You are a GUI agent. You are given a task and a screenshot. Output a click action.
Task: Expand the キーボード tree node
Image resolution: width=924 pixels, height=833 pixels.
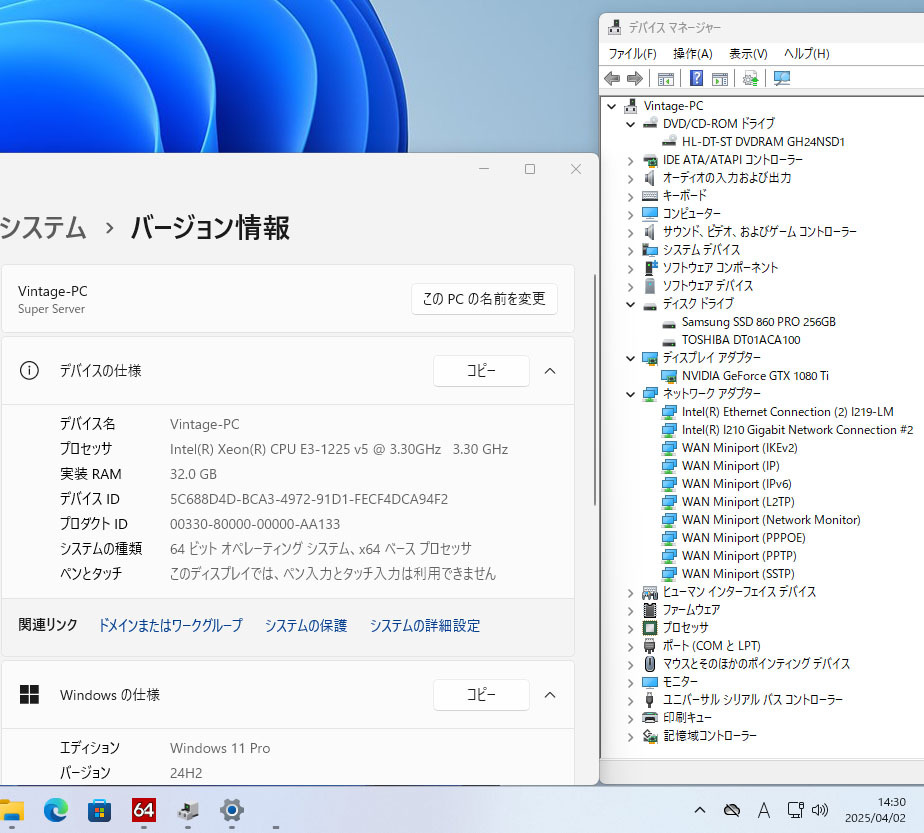click(x=630, y=196)
